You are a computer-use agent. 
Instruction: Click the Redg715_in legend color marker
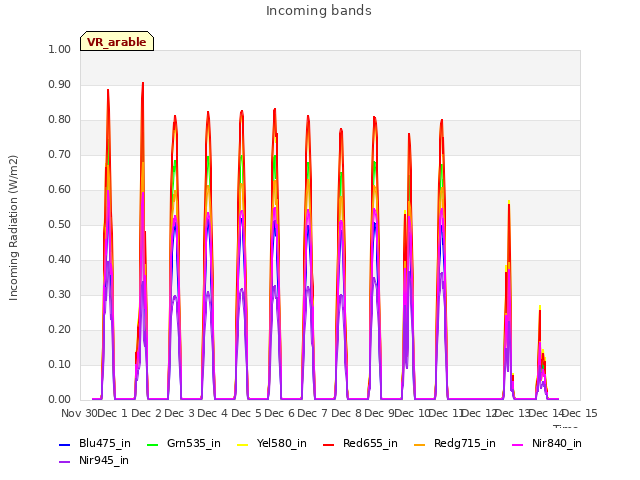pos(420,444)
